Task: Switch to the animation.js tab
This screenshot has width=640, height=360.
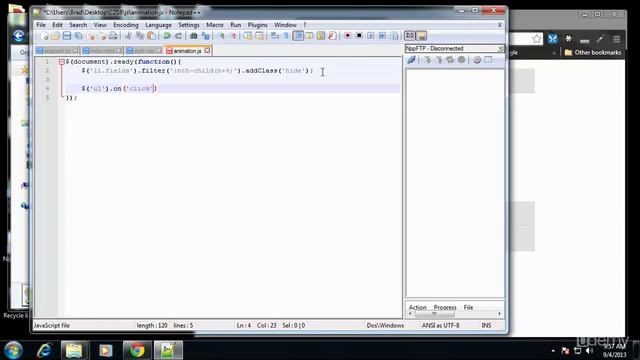Action: click(187, 51)
